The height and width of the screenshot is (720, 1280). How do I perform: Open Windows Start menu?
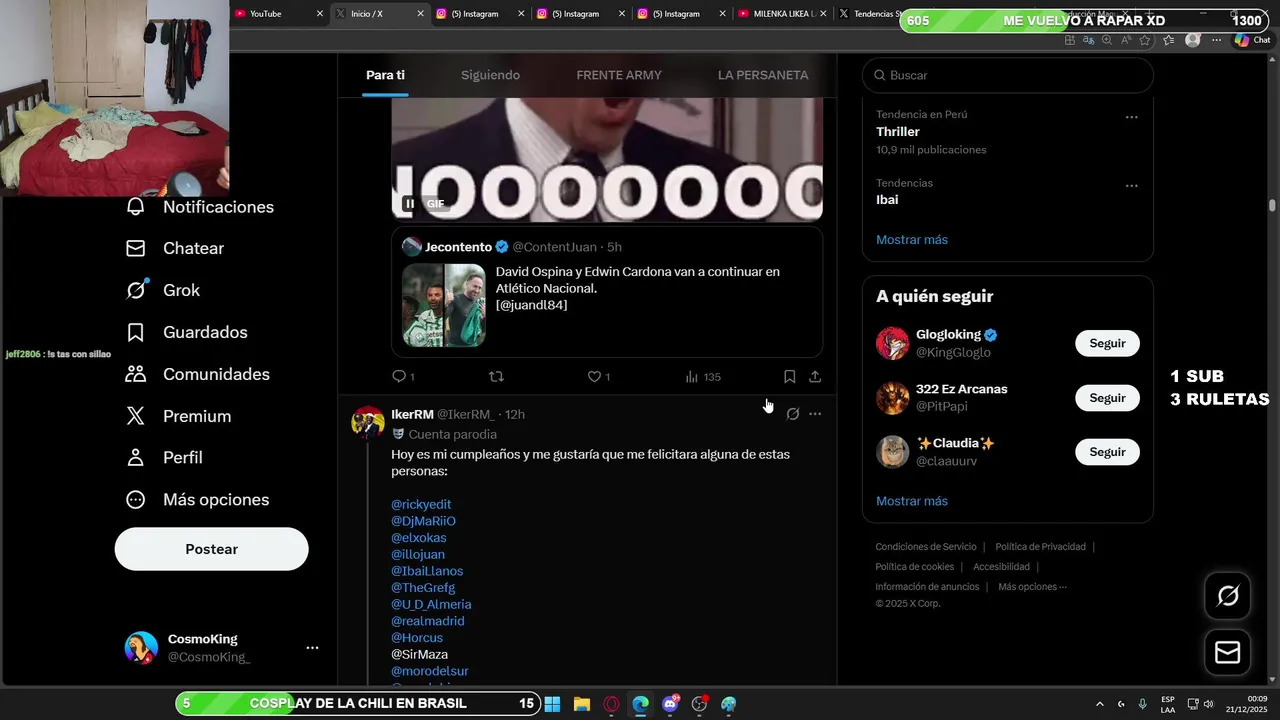click(x=552, y=704)
